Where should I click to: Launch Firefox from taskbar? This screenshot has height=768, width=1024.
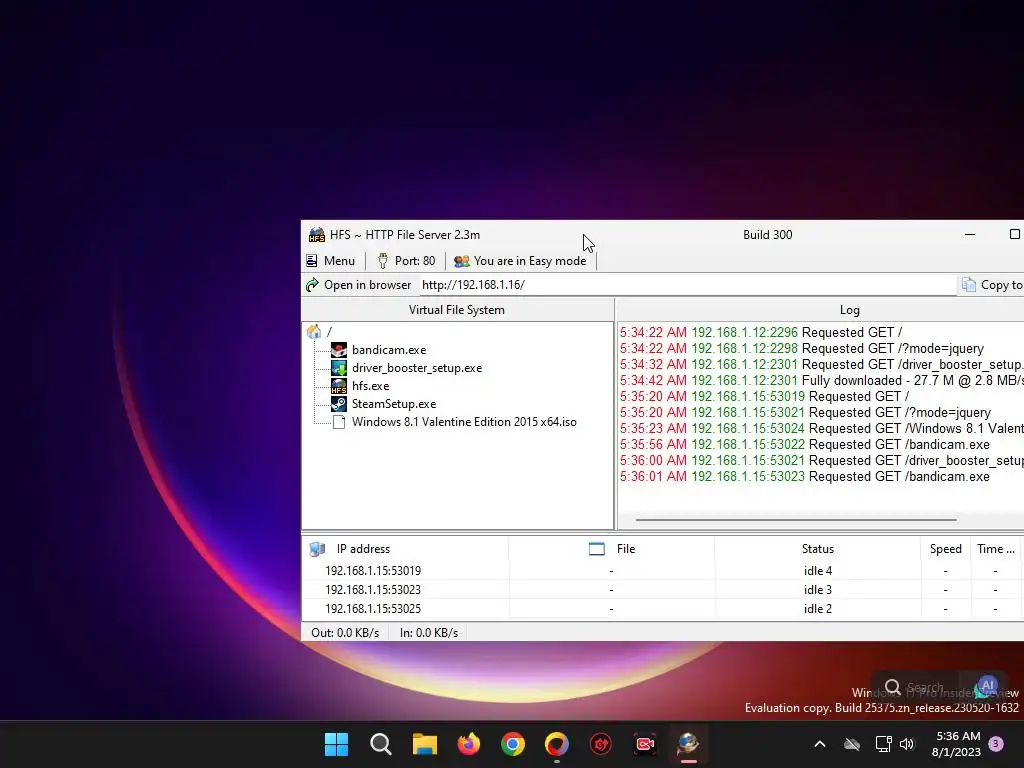pyautogui.click(x=468, y=744)
